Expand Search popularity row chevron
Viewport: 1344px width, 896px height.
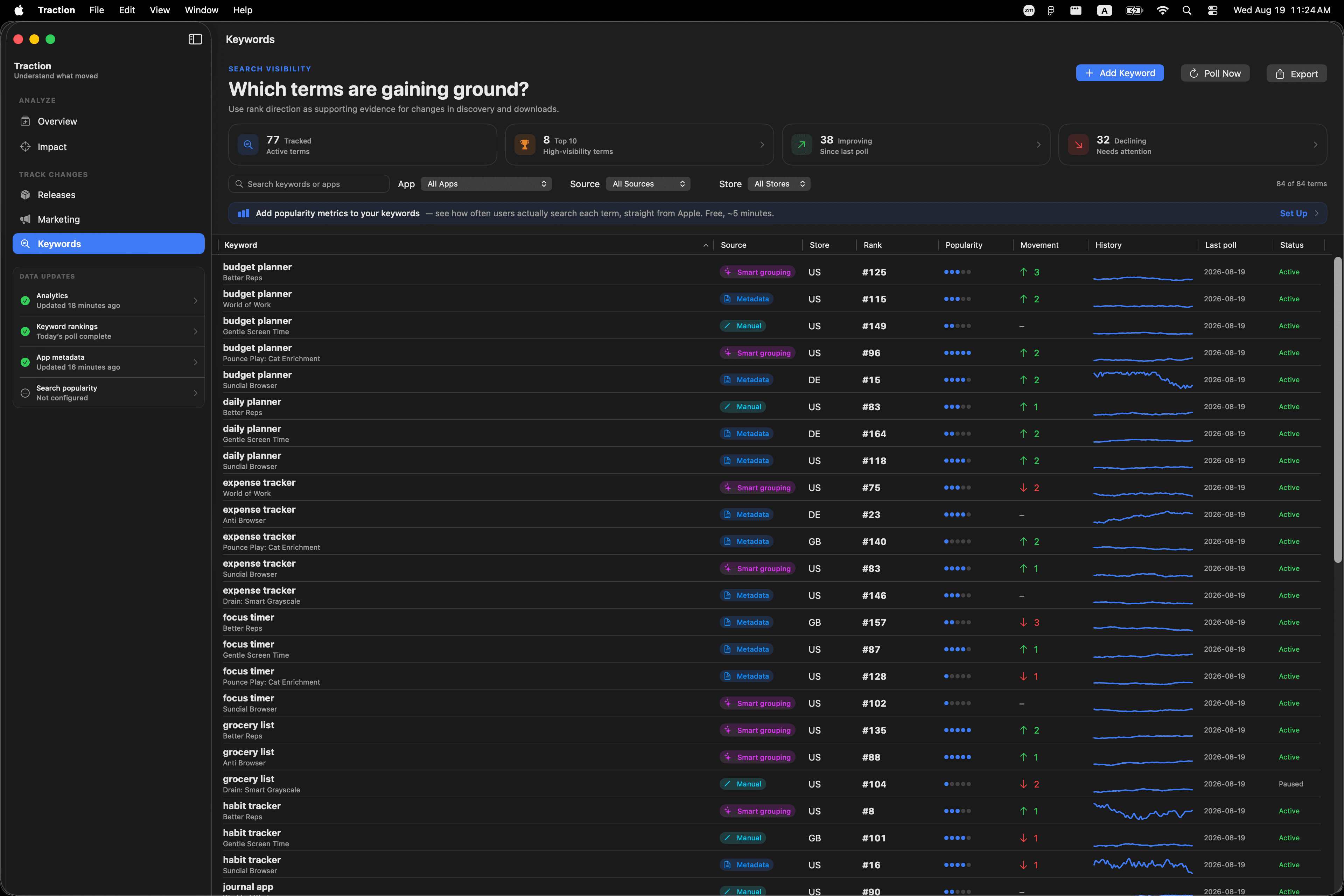coord(195,393)
